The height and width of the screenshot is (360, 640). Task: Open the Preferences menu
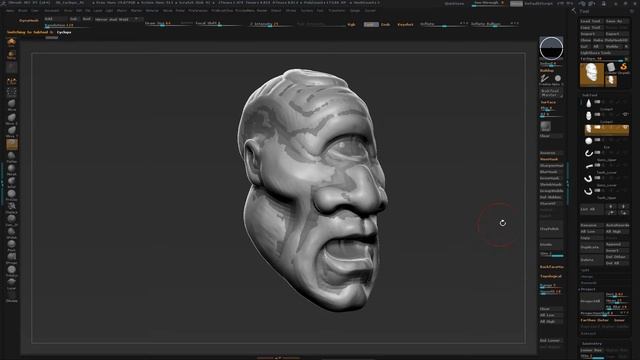click(198, 11)
